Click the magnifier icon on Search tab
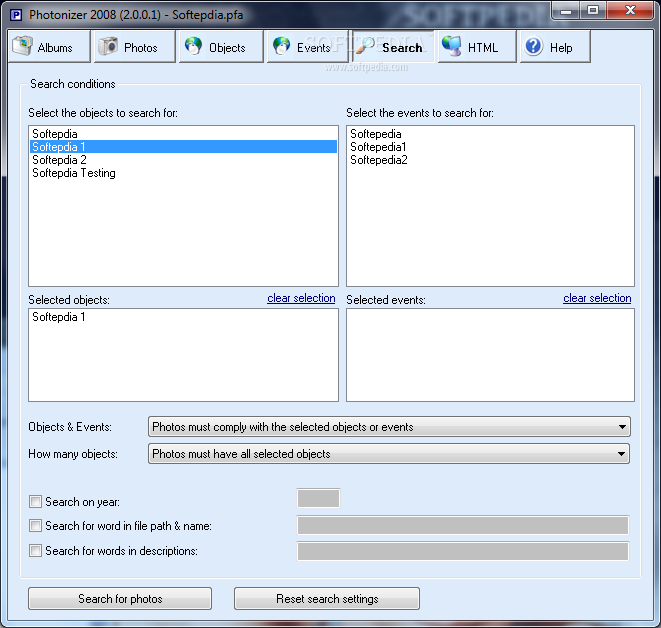 [365, 46]
